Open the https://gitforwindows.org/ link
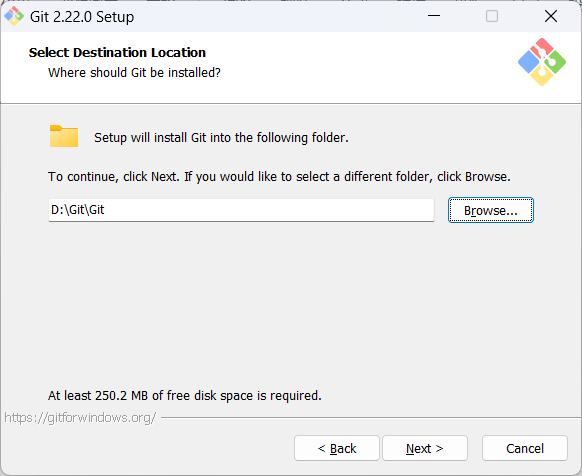This screenshot has width=582, height=476. click(x=80, y=418)
